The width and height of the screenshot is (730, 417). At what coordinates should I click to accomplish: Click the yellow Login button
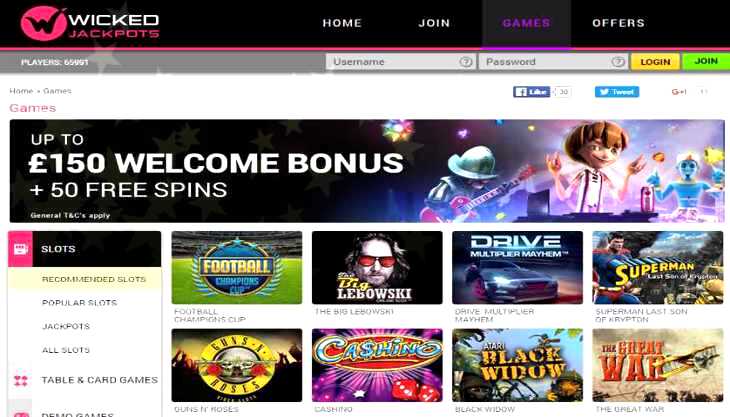(x=655, y=62)
